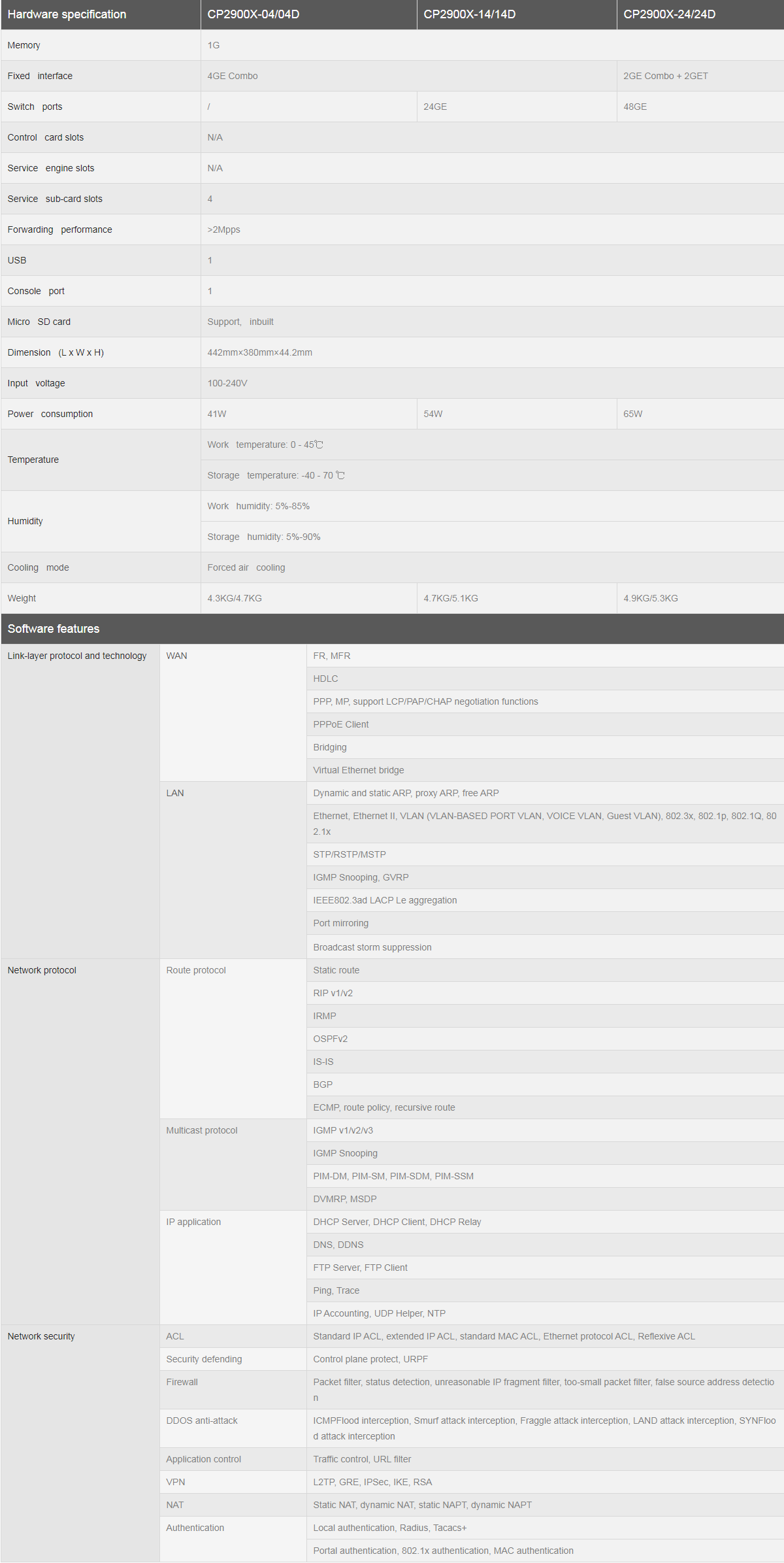Viewport: 784px width, 1563px height.
Task: Select the Storage temperature: -40 - 70 ℃ row
Action: [492, 475]
